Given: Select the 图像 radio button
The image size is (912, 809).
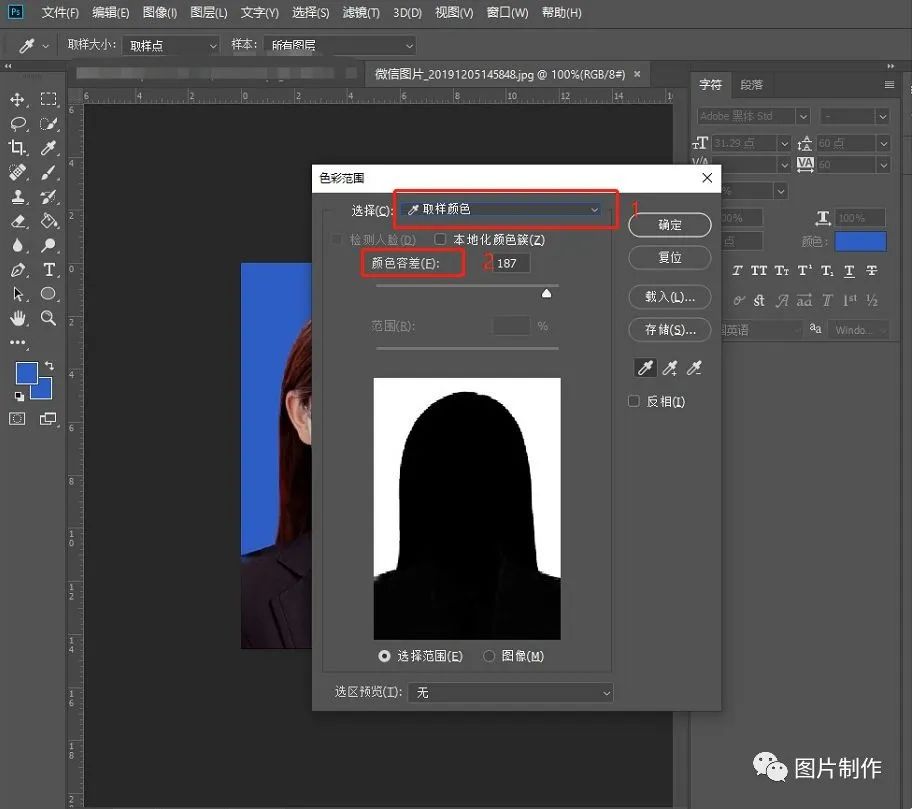Looking at the screenshot, I should point(489,656).
